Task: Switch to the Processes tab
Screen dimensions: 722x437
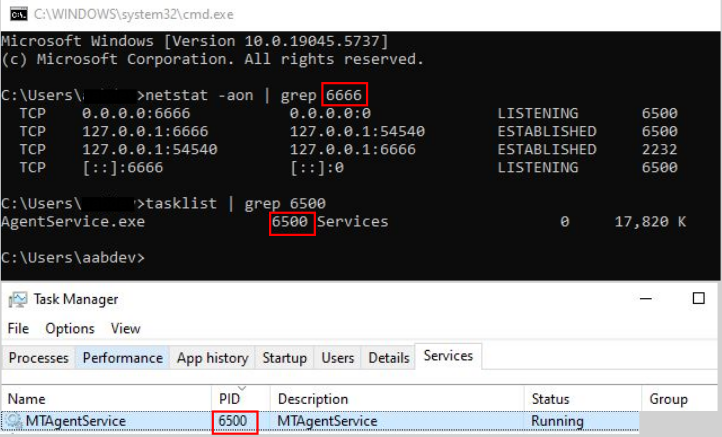Action: pos(39,357)
